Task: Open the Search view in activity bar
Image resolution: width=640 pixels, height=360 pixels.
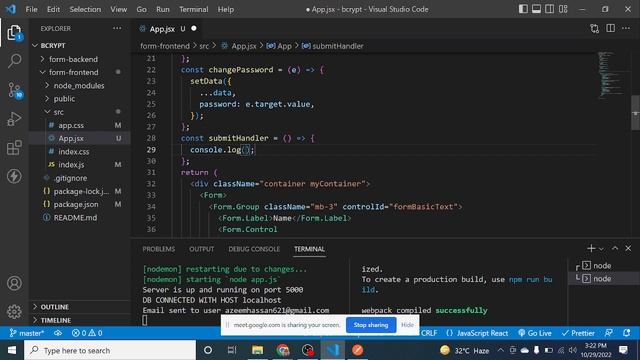Action: [14, 61]
